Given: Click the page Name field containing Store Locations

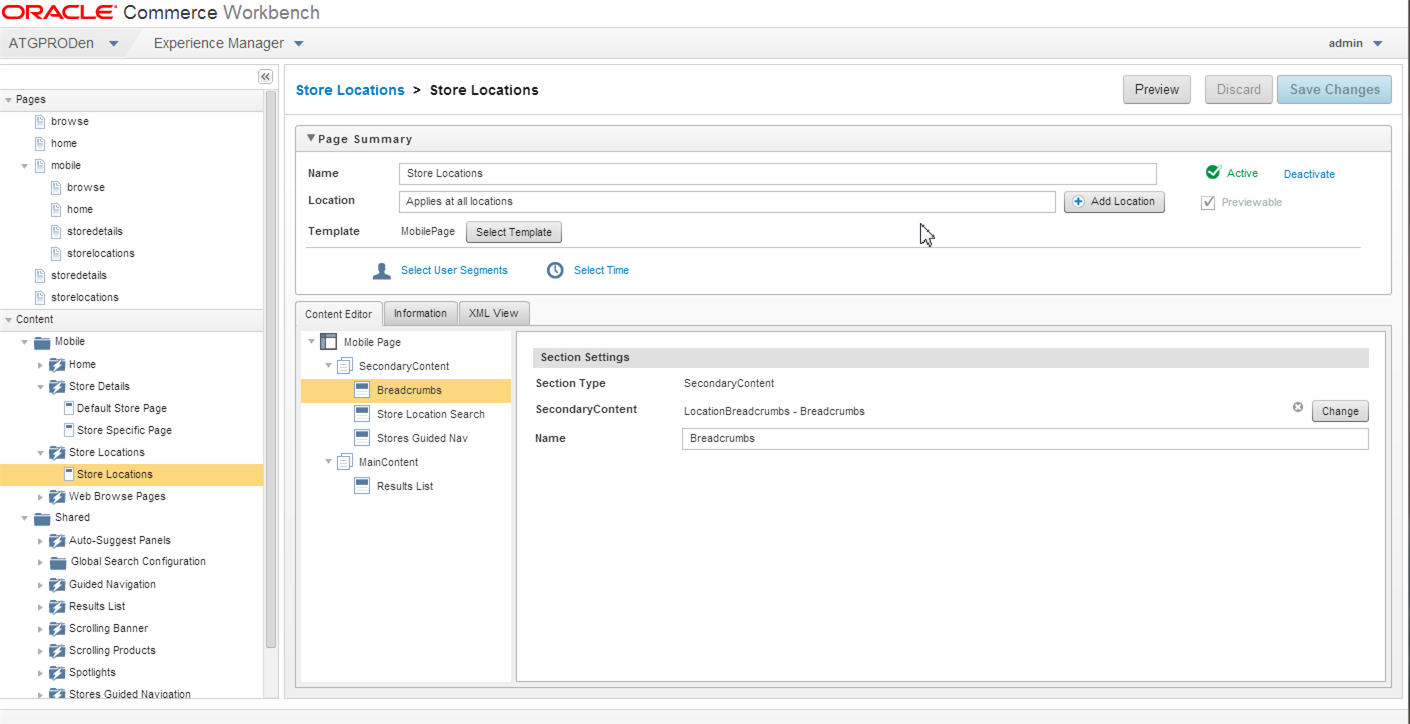Looking at the screenshot, I should (777, 173).
